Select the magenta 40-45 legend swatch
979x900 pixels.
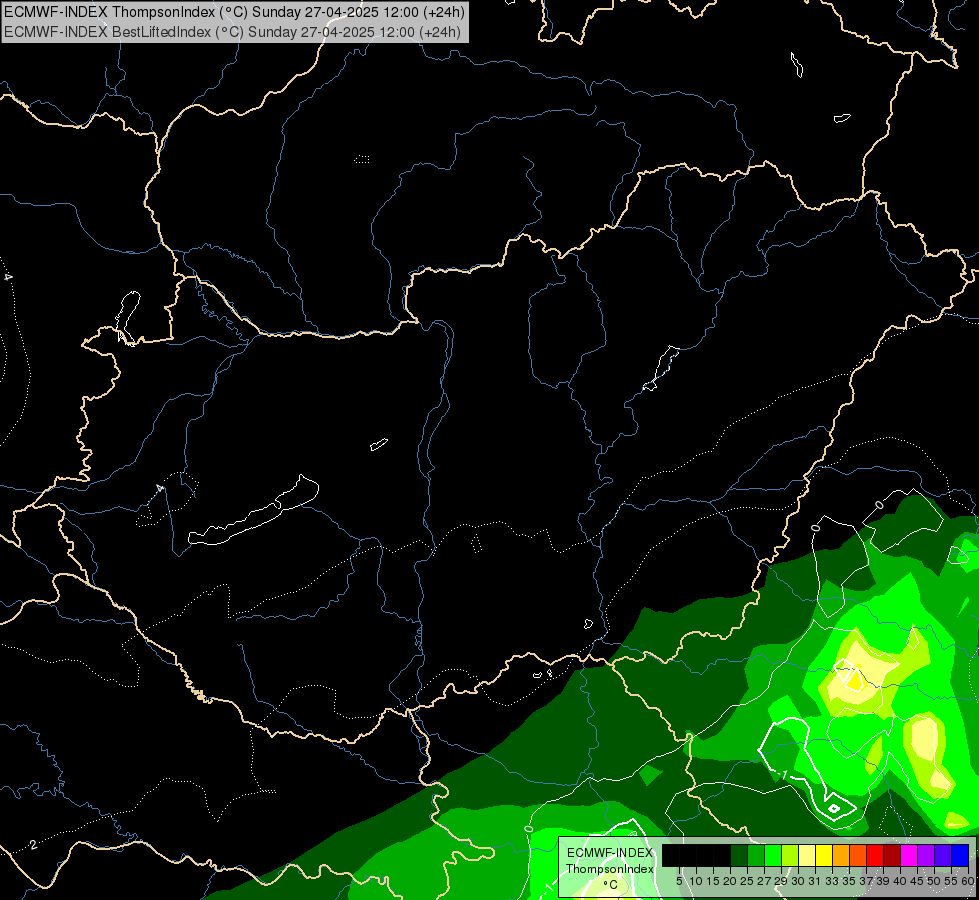[908, 855]
